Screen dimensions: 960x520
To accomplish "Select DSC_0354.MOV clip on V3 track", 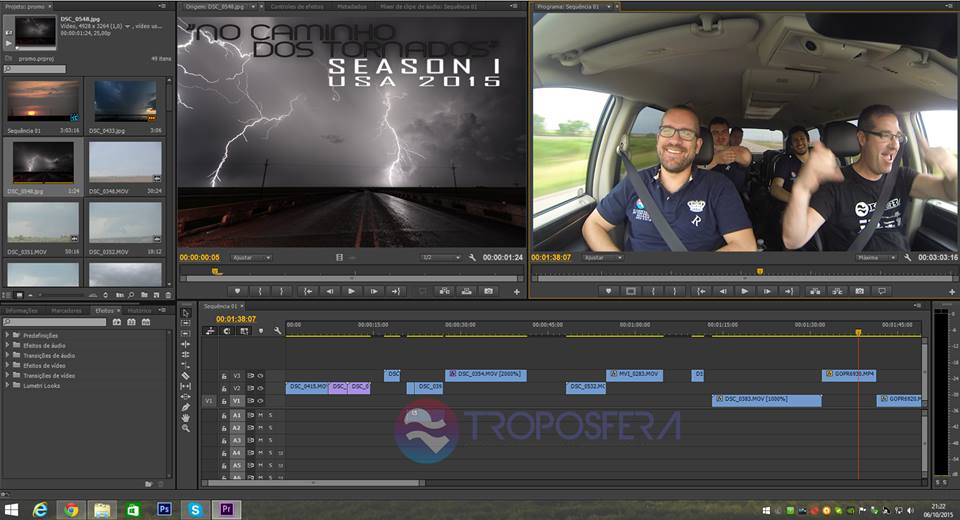I will (486, 375).
